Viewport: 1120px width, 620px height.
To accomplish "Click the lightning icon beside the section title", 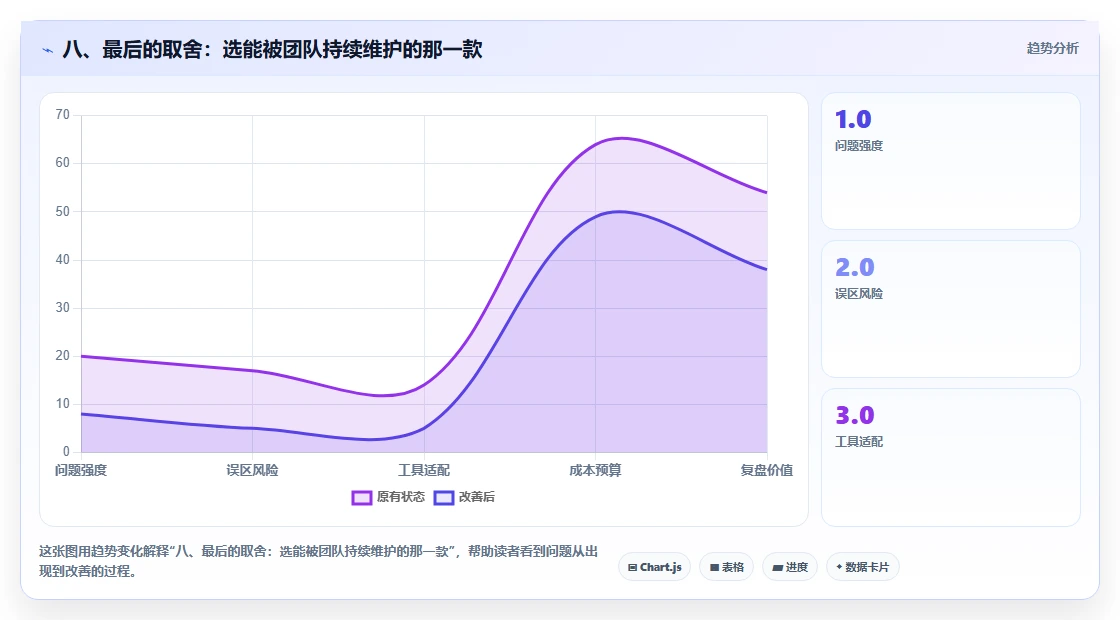I will [48, 50].
